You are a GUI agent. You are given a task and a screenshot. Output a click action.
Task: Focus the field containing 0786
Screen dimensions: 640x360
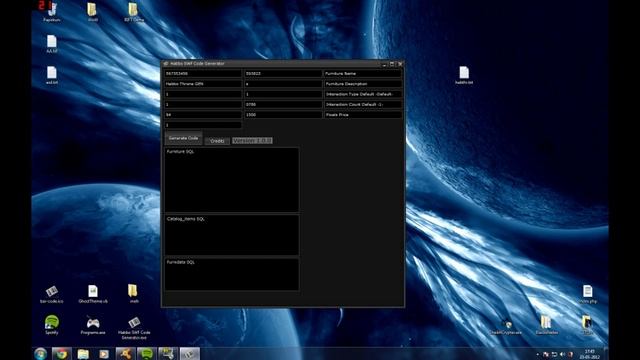pyautogui.click(x=283, y=104)
